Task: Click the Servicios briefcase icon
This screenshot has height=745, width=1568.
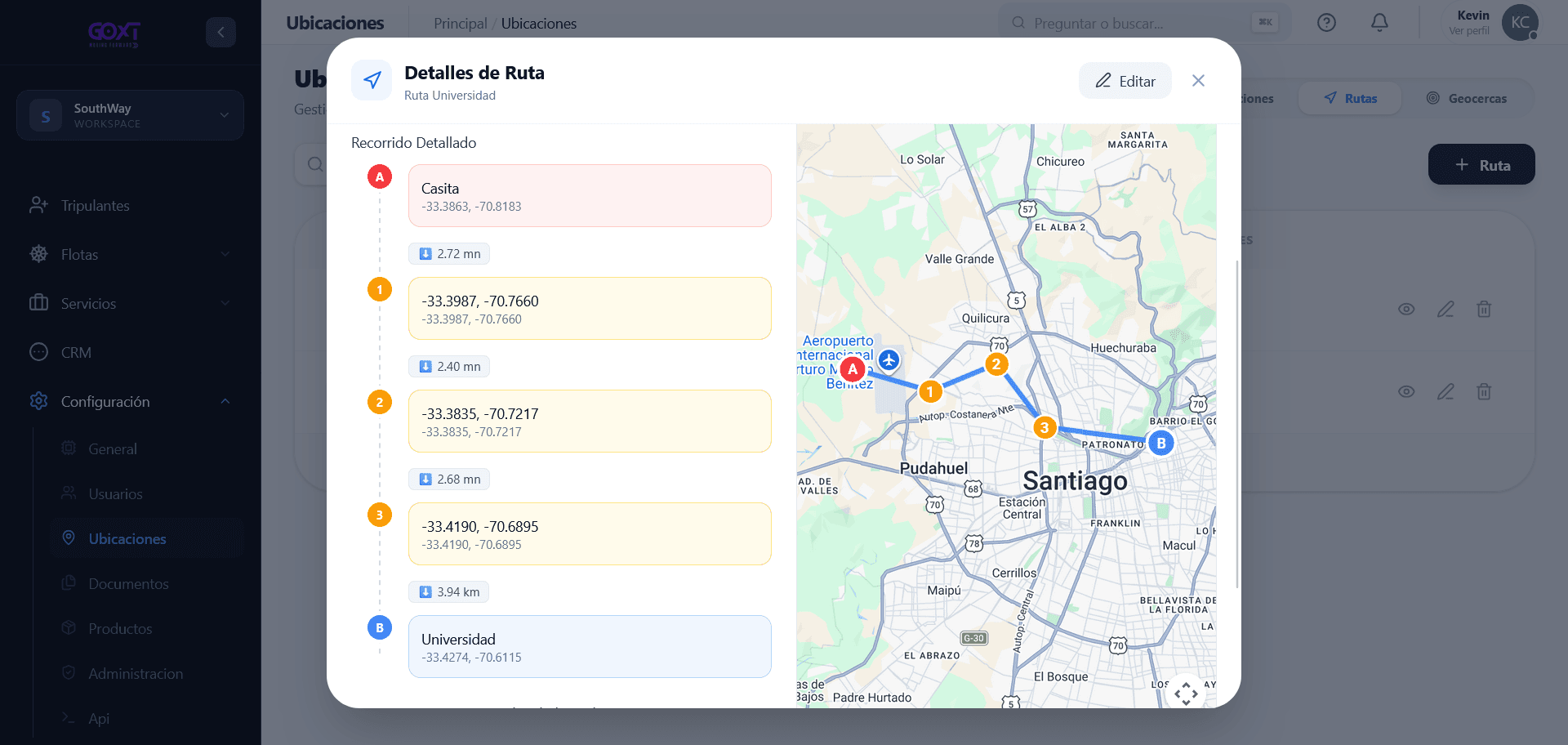Action: pos(38,303)
